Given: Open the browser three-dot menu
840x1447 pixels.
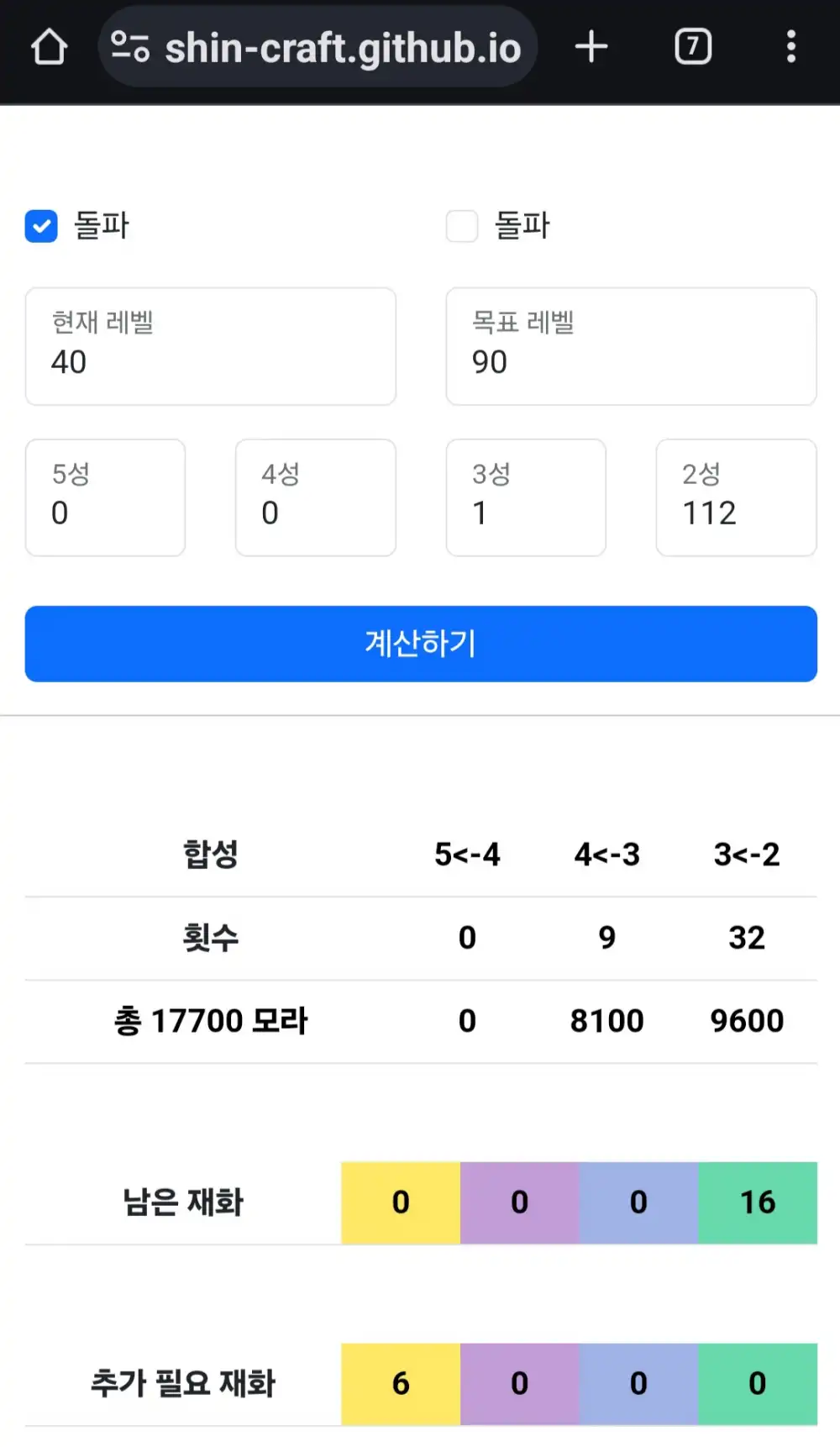Looking at the screenshot, I should 790,47.
